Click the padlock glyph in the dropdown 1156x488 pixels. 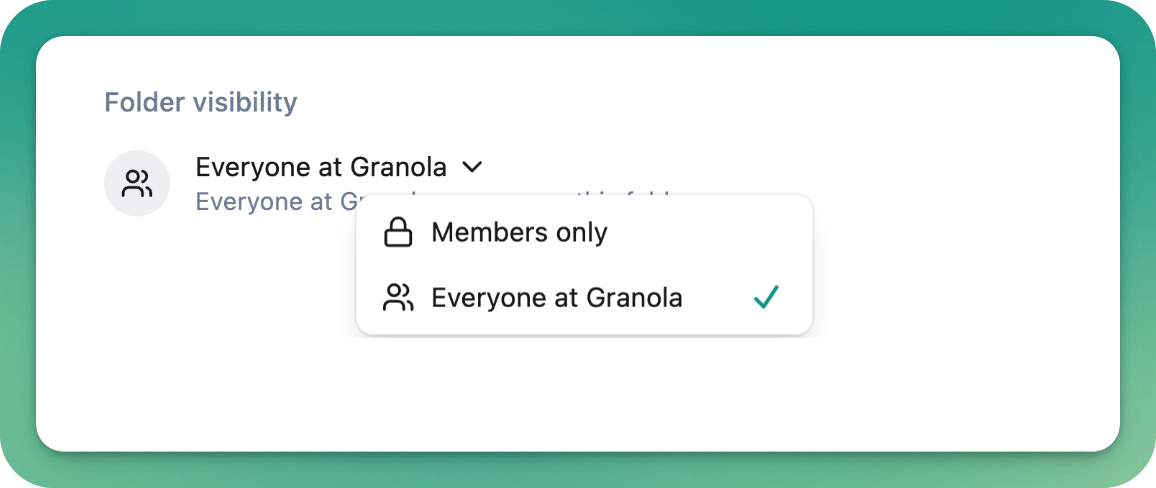(x=398, y=233)
